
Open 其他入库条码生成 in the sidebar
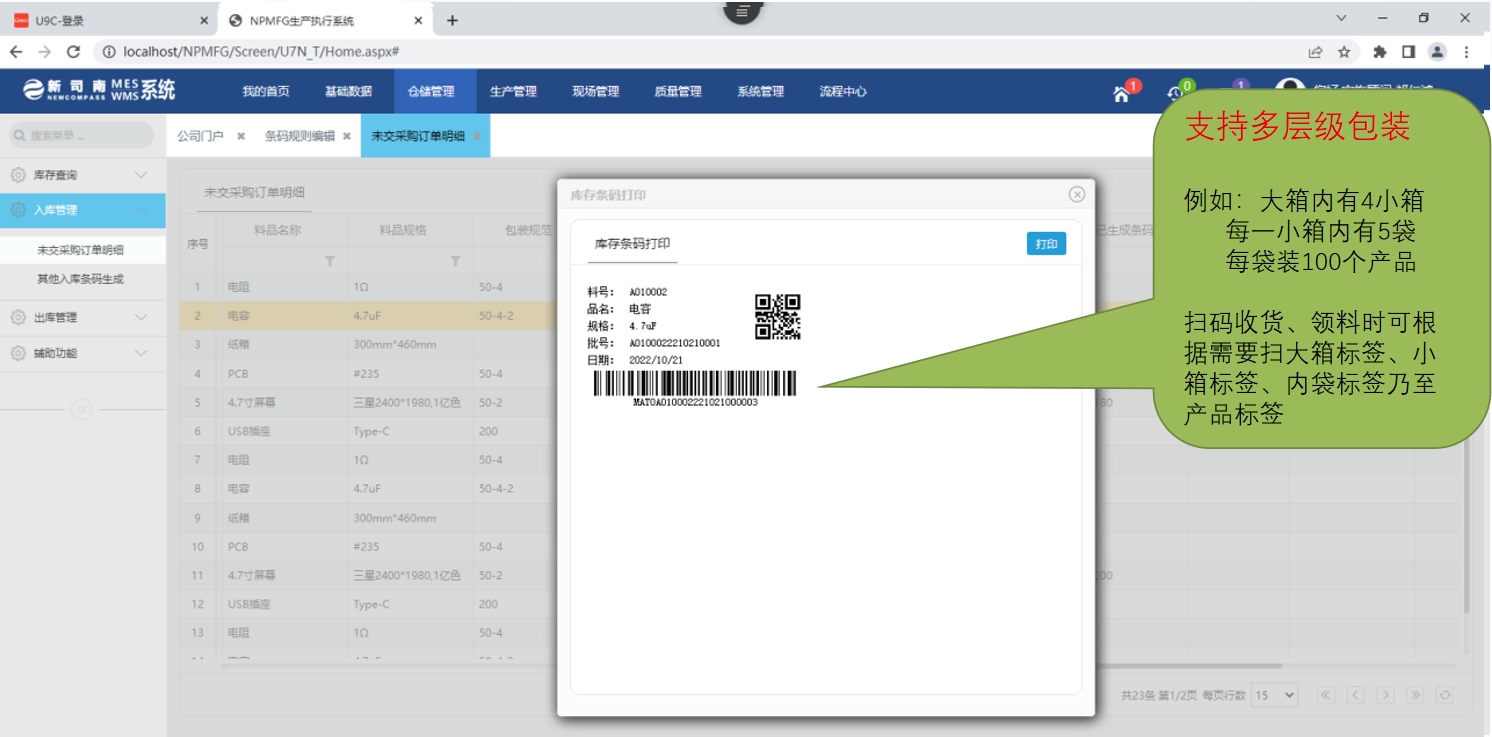pos(82,279)
